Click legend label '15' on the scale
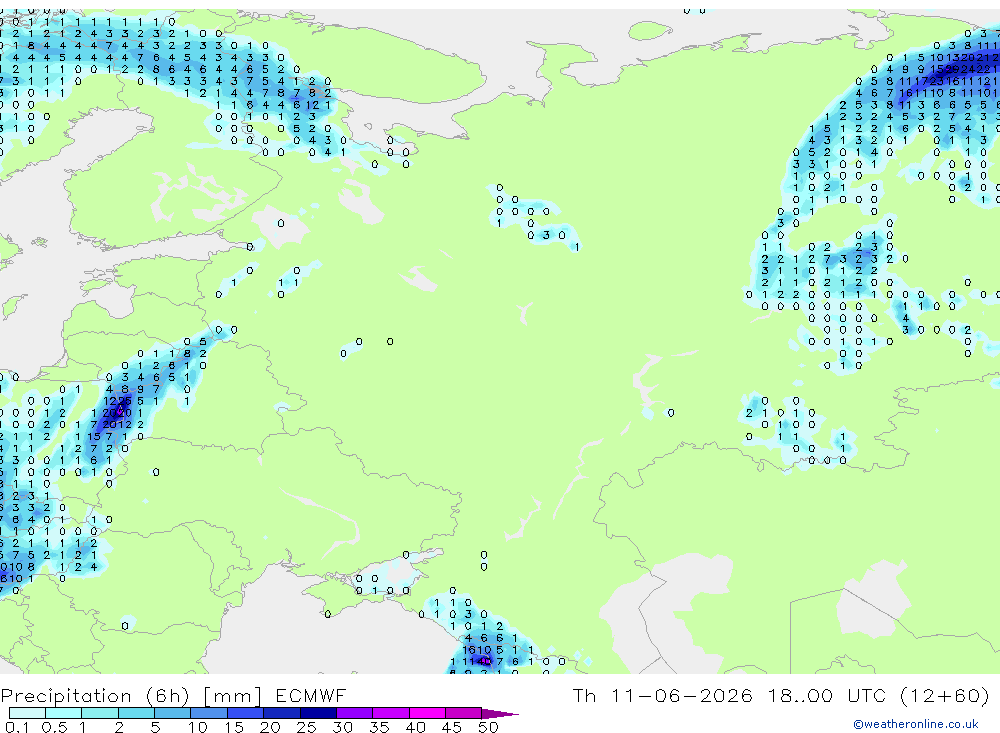 tap(234, 727)
